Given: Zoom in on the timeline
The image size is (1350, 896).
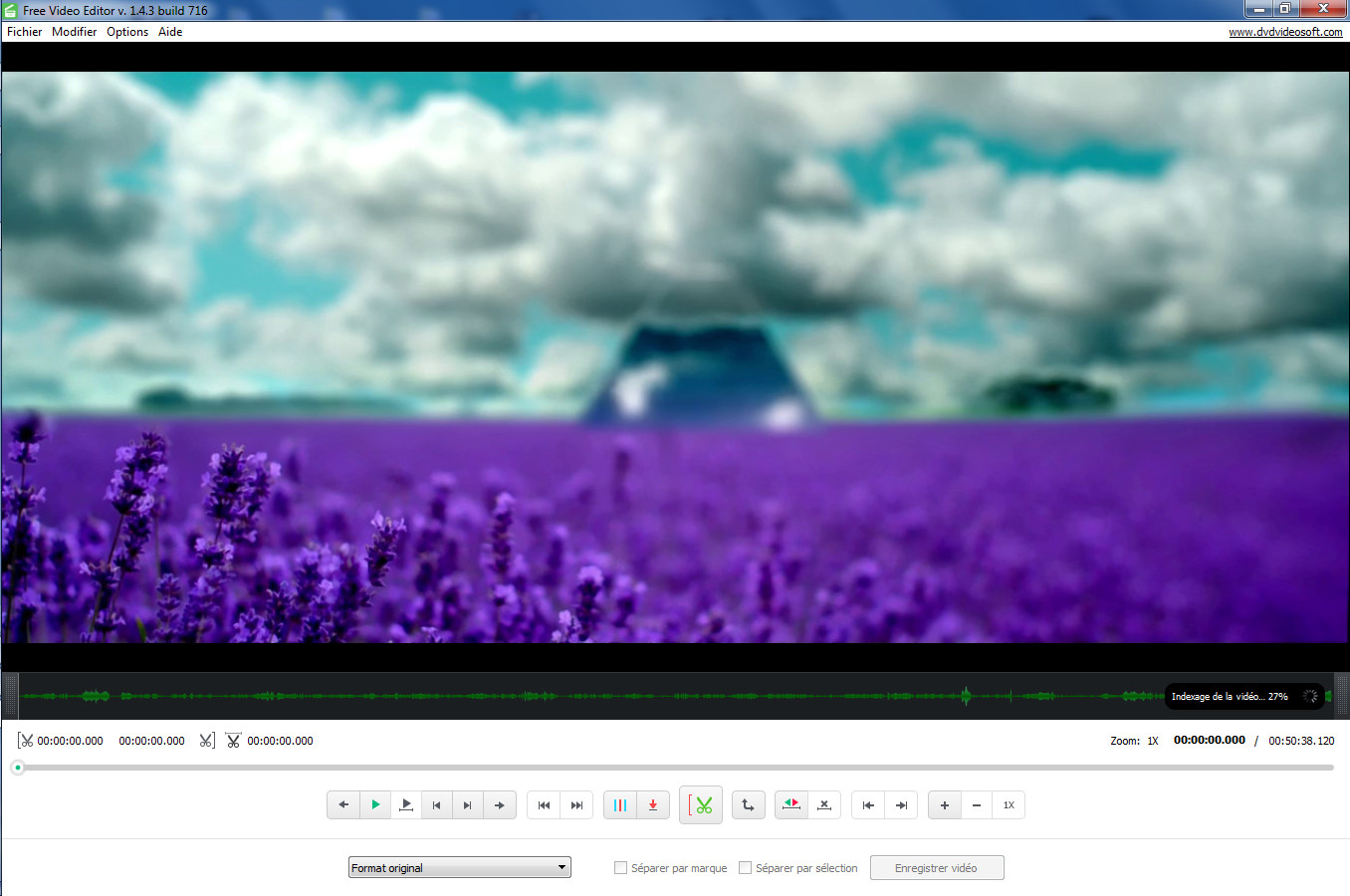Looking at the screenshot, I should [944, 804].
